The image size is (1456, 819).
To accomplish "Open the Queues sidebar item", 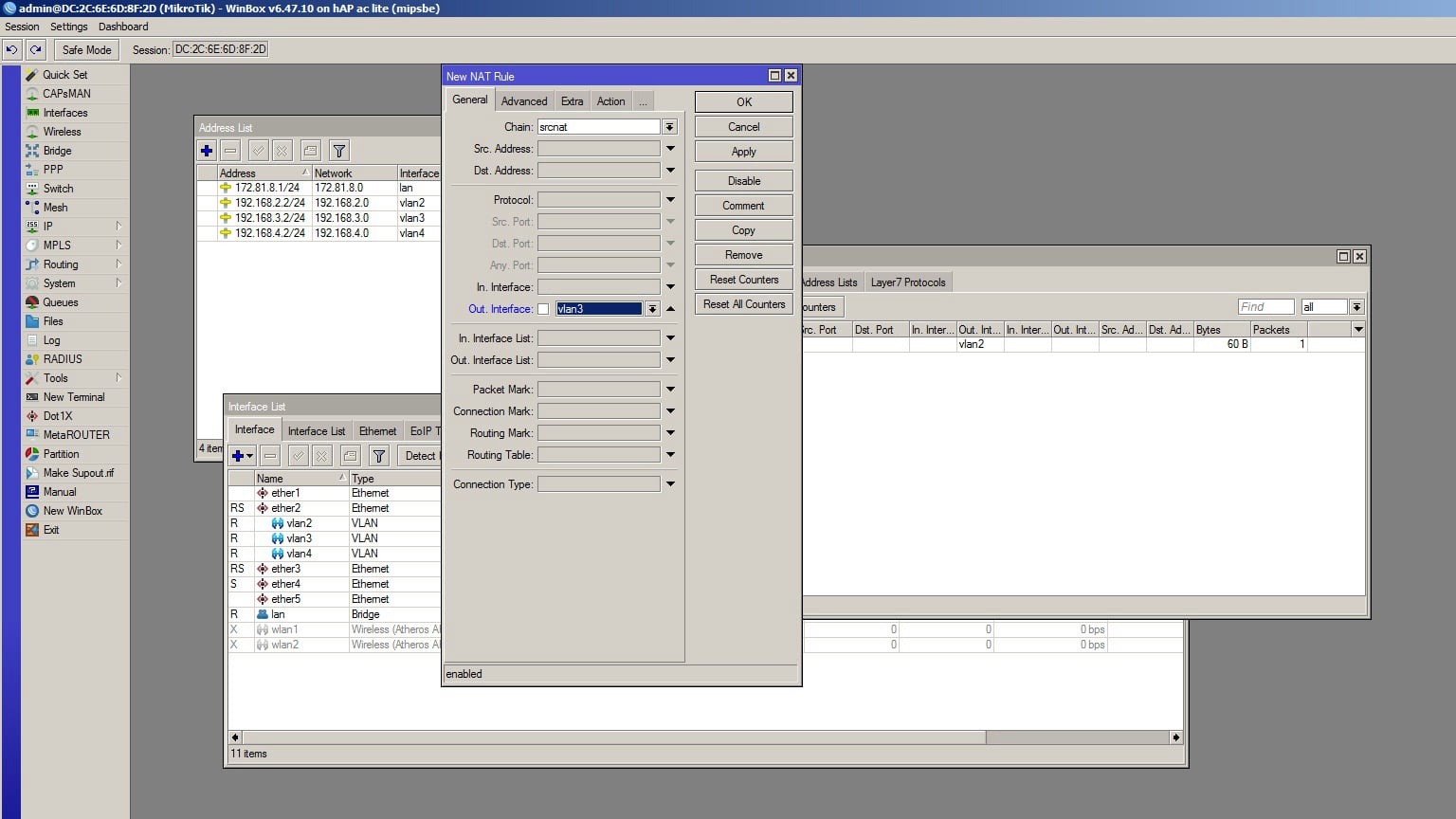I will pos(60,302).
